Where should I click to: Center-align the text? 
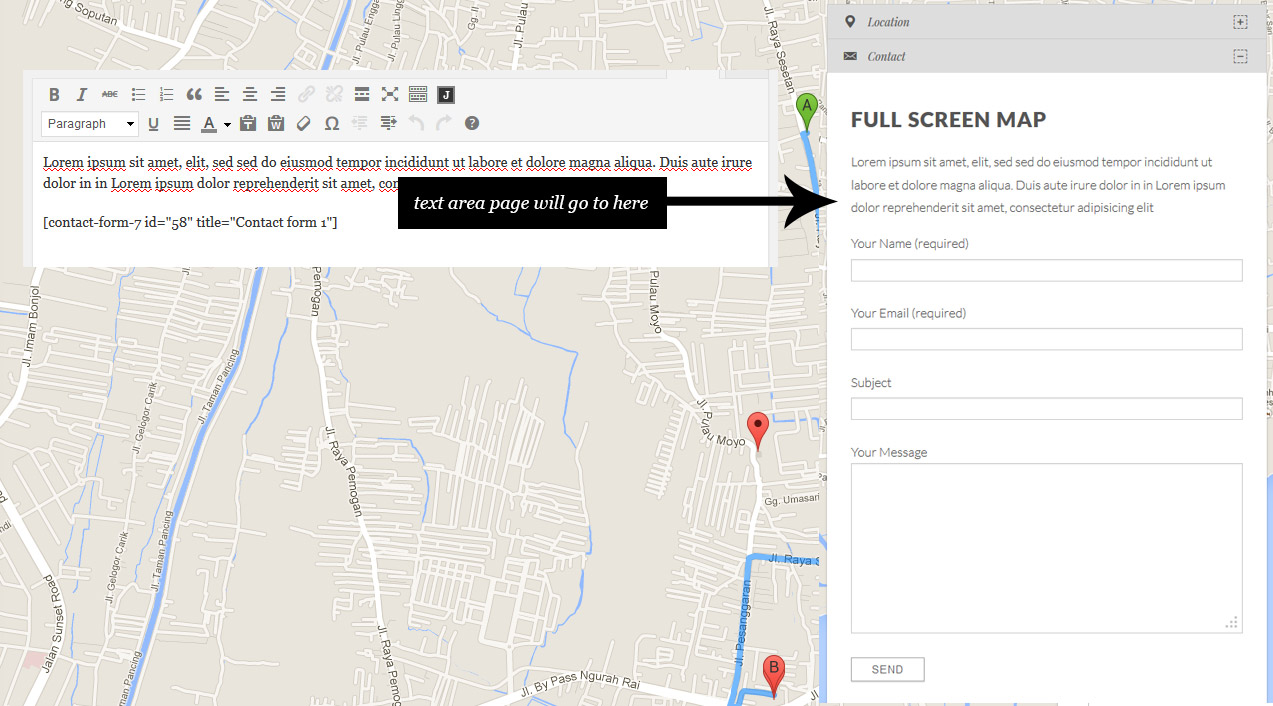coord(250,95)
